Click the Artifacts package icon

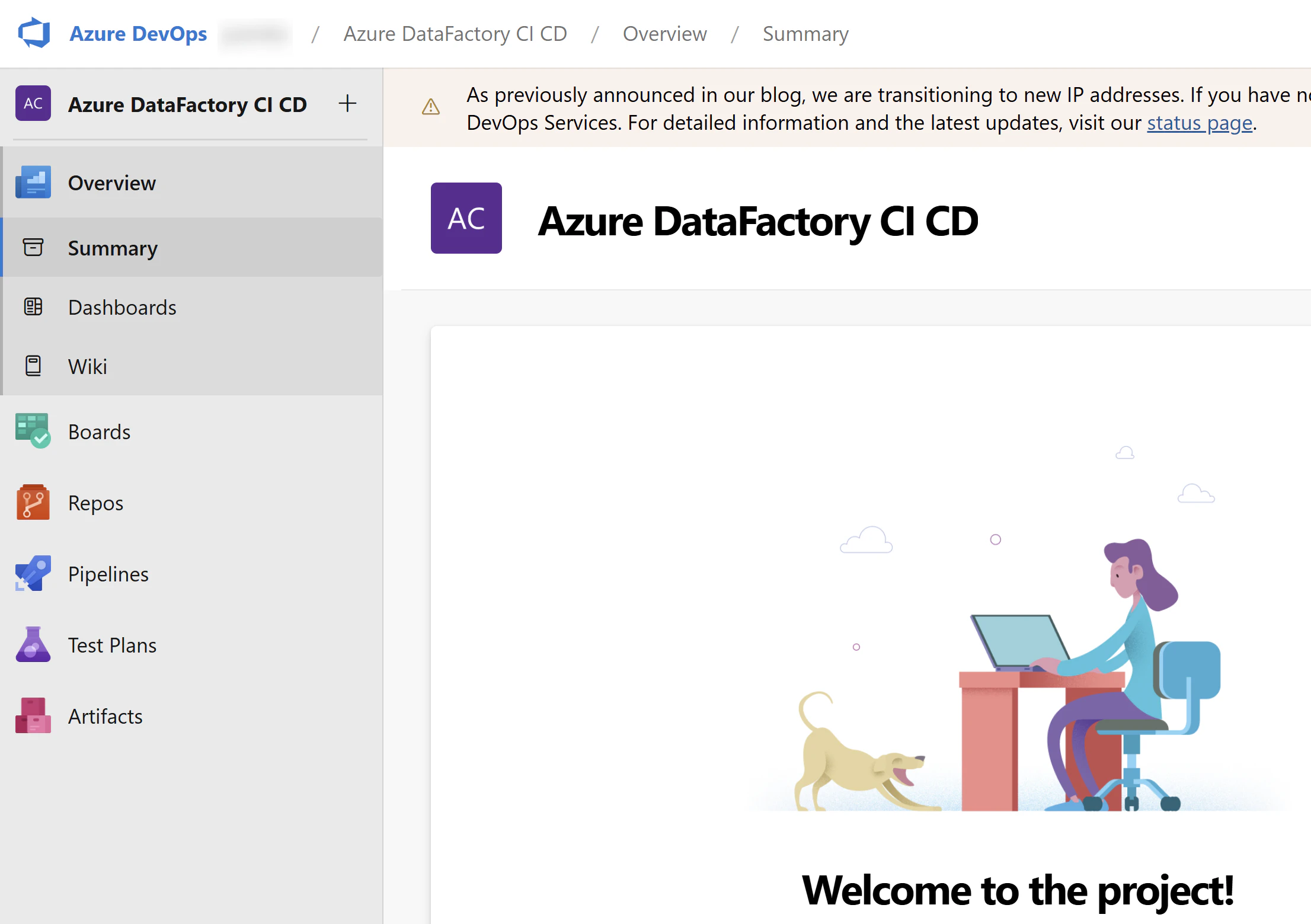pos(33,716)
